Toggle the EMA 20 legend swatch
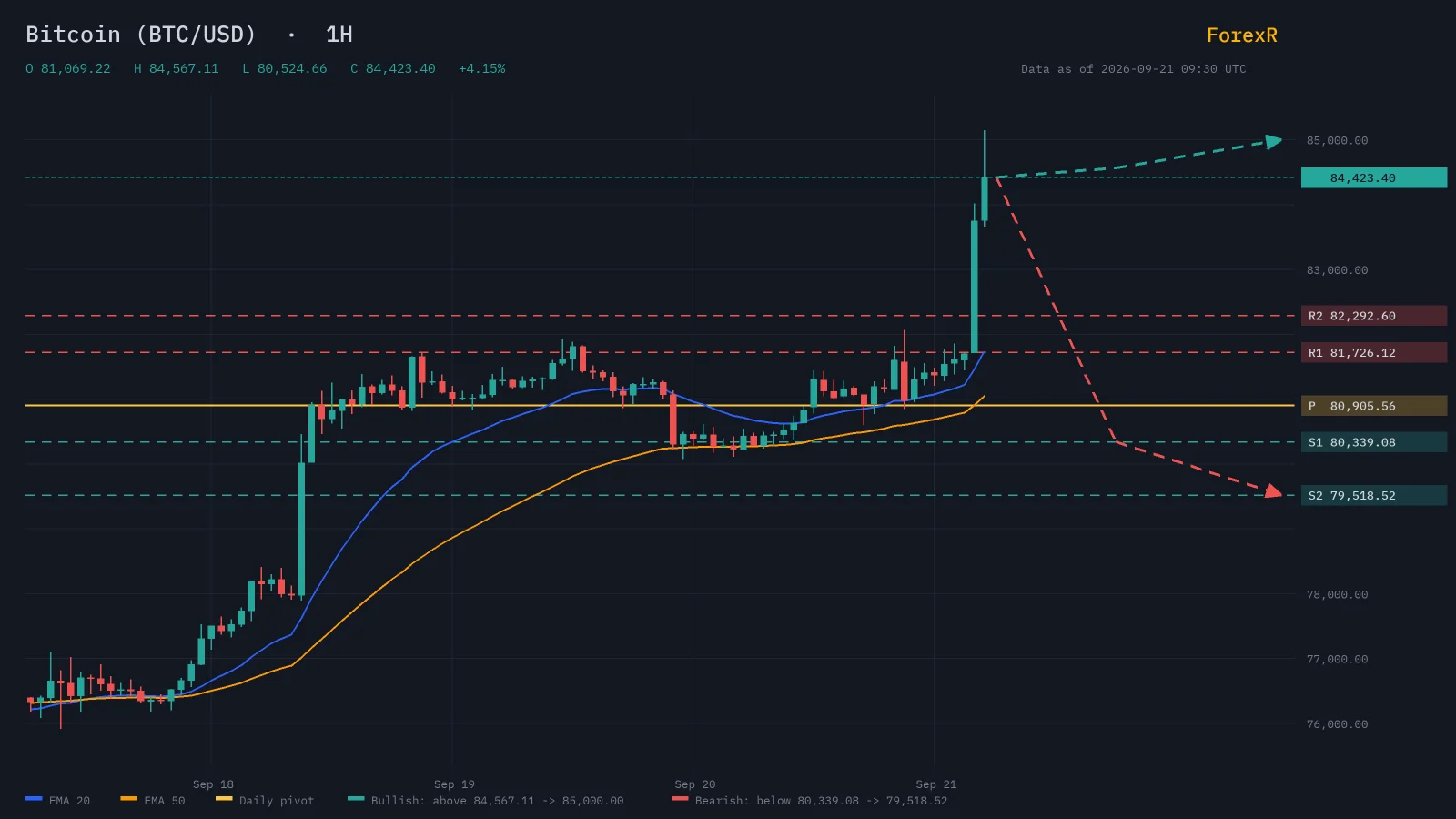Image resolution: width=1456 pixels, height=819 pixels. pos(34,799)
